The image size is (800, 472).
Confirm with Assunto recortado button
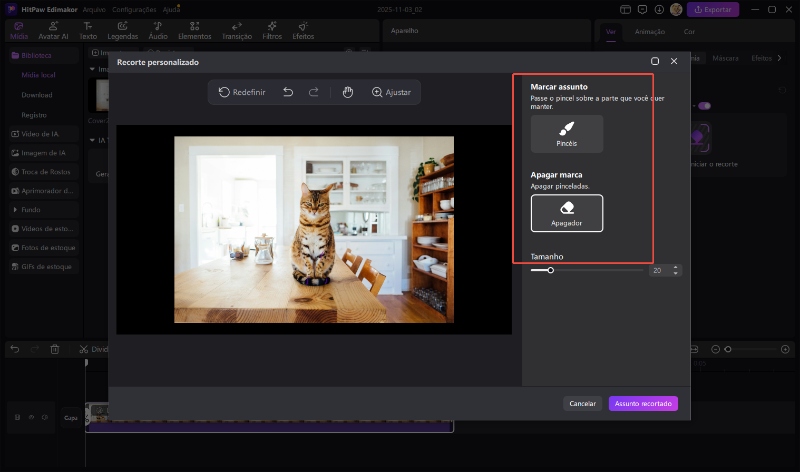pos(643,403)
